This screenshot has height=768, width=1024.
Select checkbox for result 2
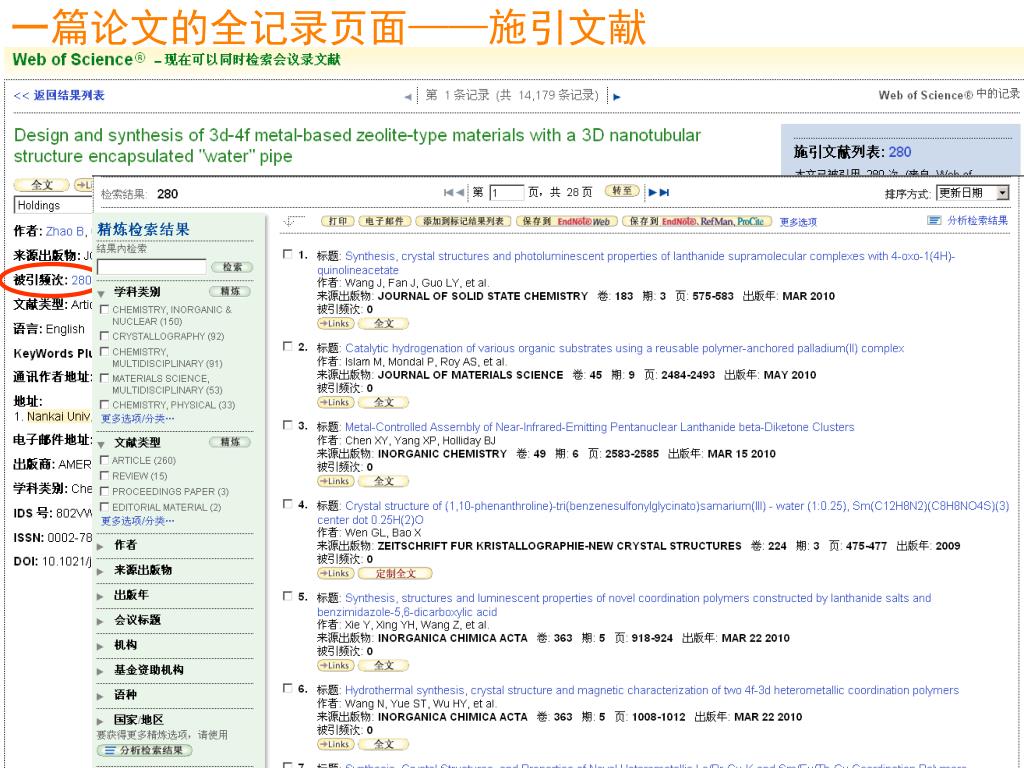pyautogui.click(x=287, y=346)
